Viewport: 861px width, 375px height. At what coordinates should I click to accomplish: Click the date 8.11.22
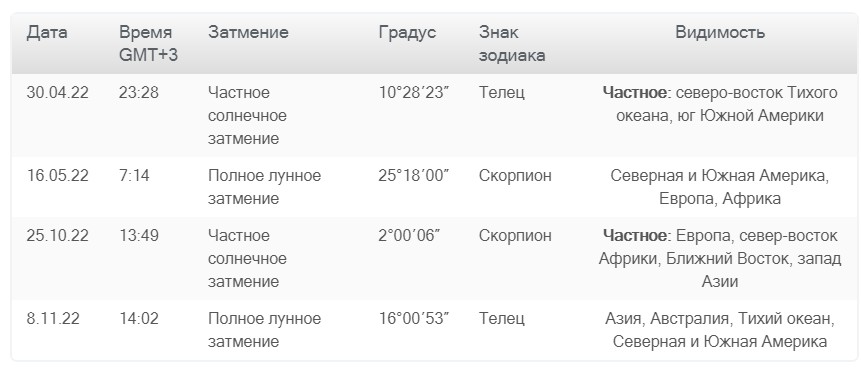click(53, 319)
